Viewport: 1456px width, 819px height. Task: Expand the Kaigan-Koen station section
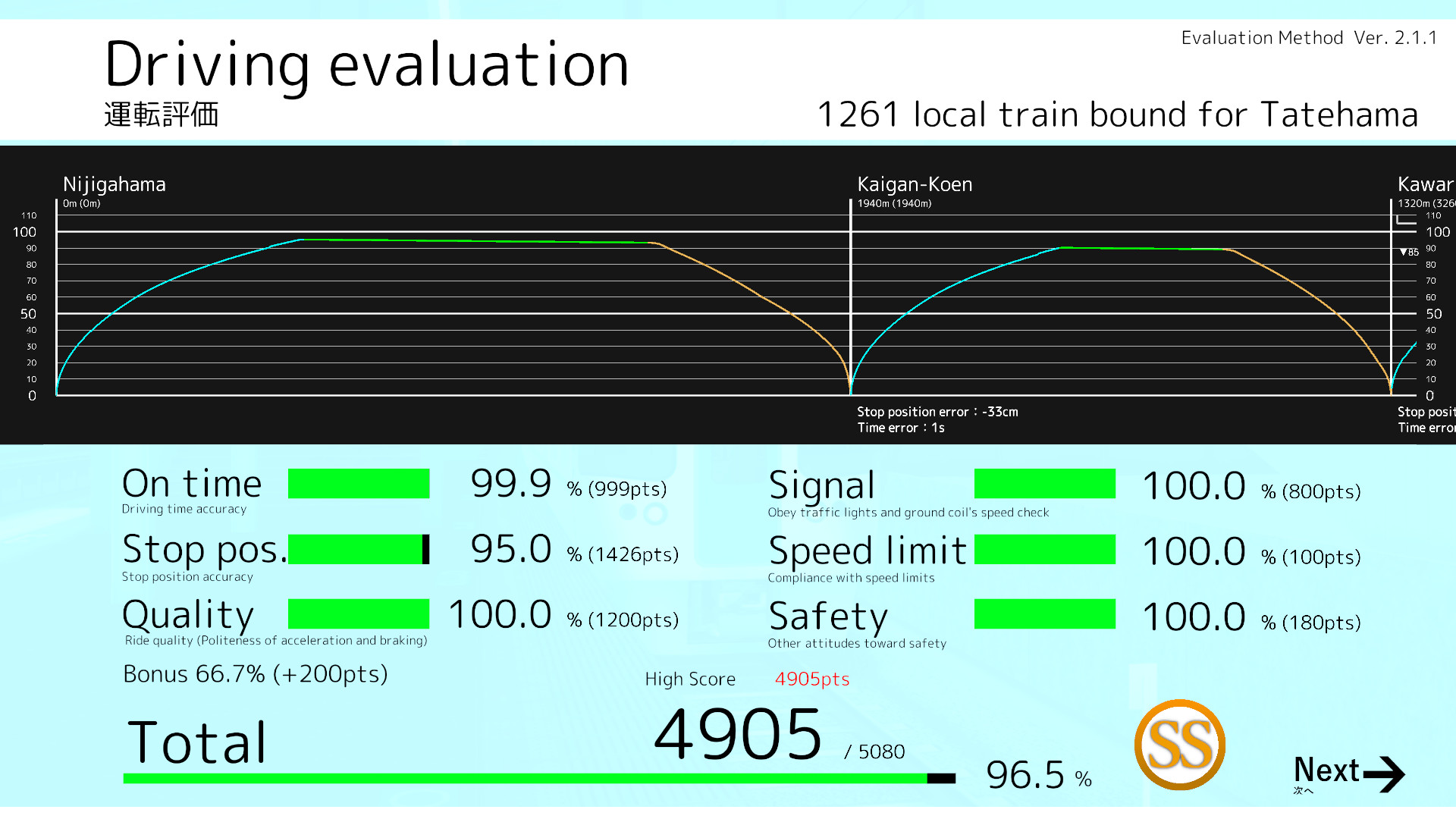pos(915,184)
